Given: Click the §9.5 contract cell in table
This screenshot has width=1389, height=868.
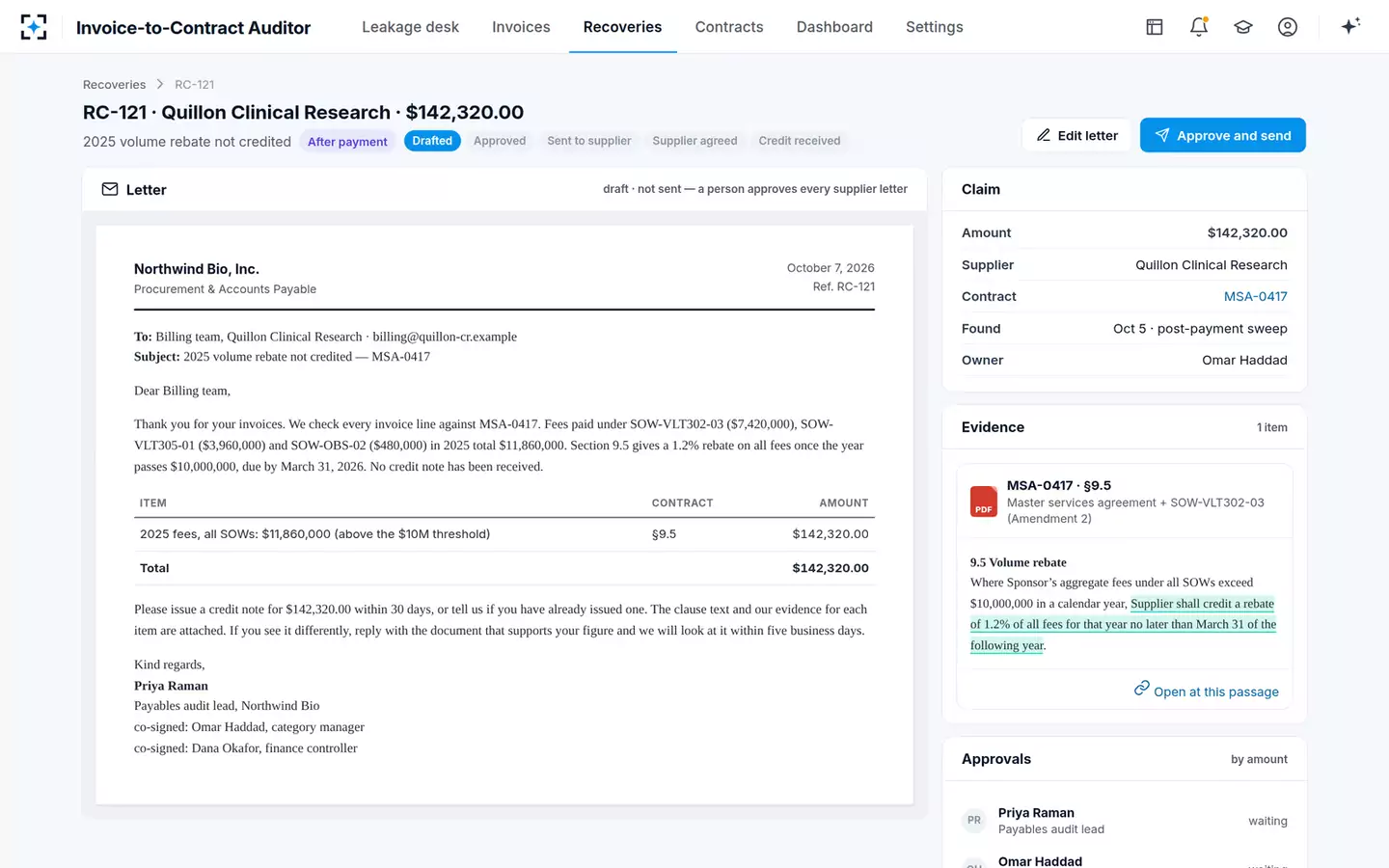Looking at the screenshot, I should [x=664, y=533].
